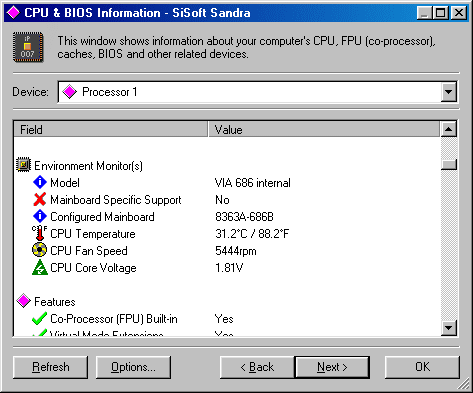Select the Mainboard Specific Support row
Screen dimensions: 473x393
tap(227, 200)
